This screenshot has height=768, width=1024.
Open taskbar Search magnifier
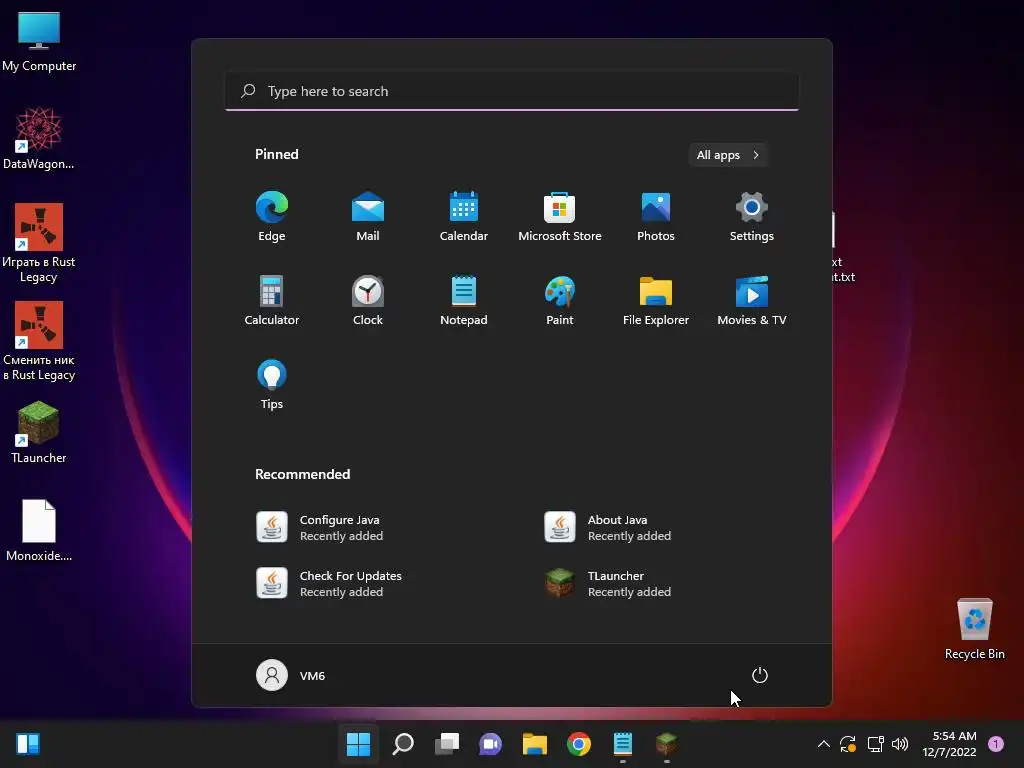pos(403,744)
